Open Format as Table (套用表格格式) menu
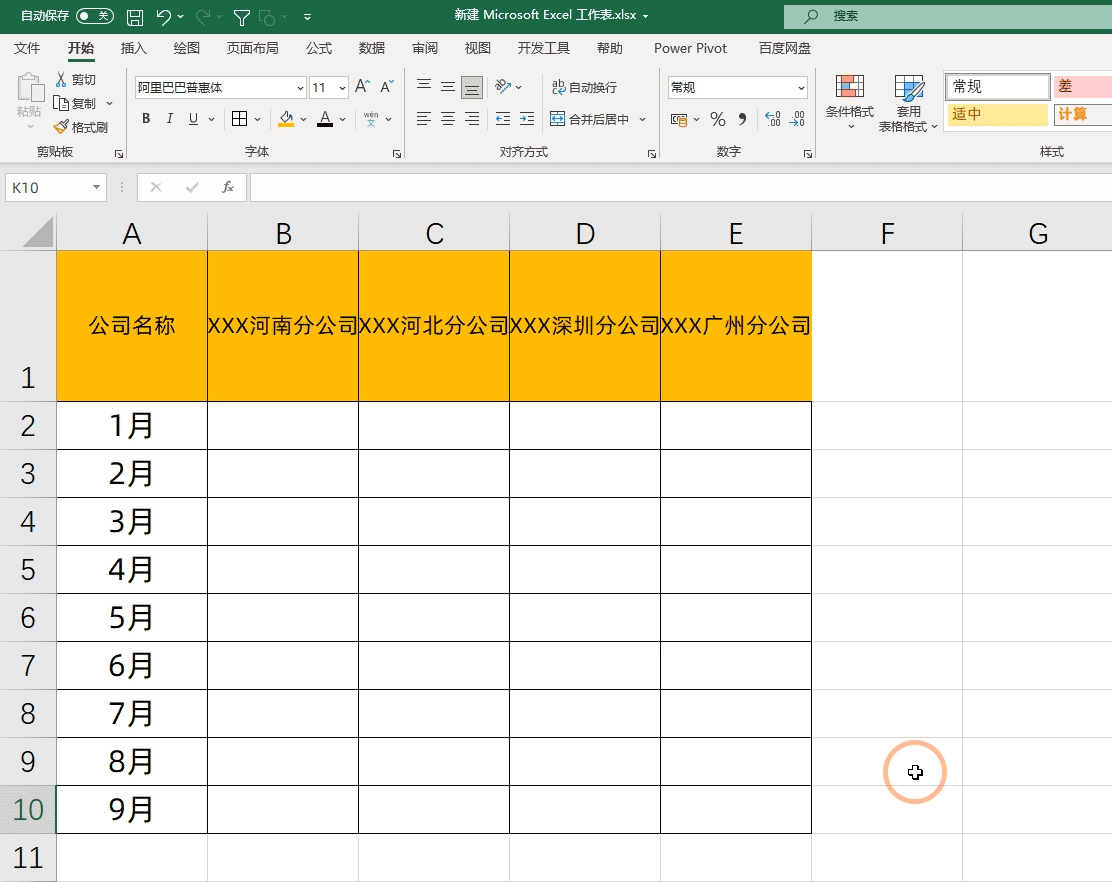Viewport: 1112px width, 882px height. click(x=908, y=103)
